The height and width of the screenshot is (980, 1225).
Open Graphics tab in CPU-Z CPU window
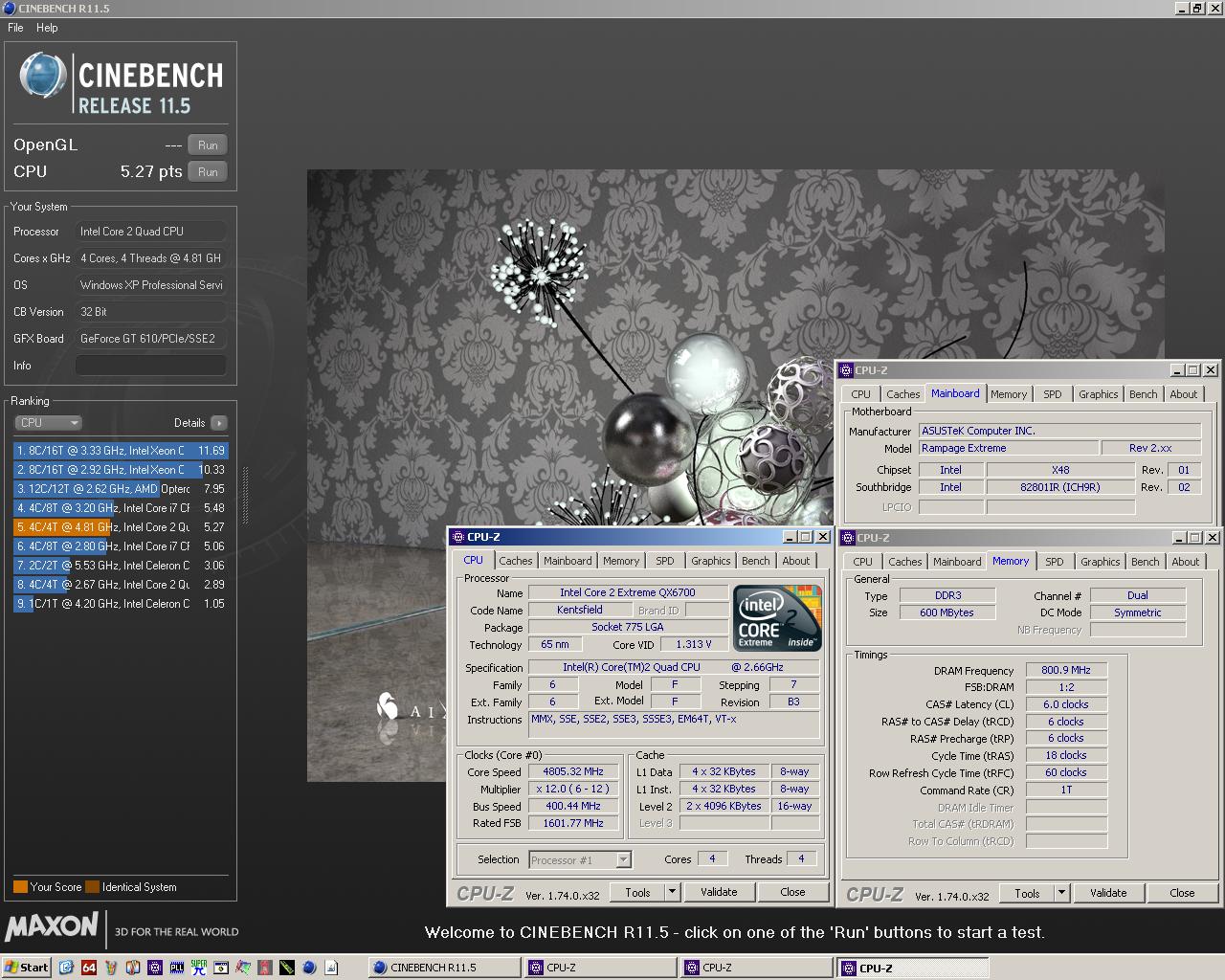[x=711, y=562]
